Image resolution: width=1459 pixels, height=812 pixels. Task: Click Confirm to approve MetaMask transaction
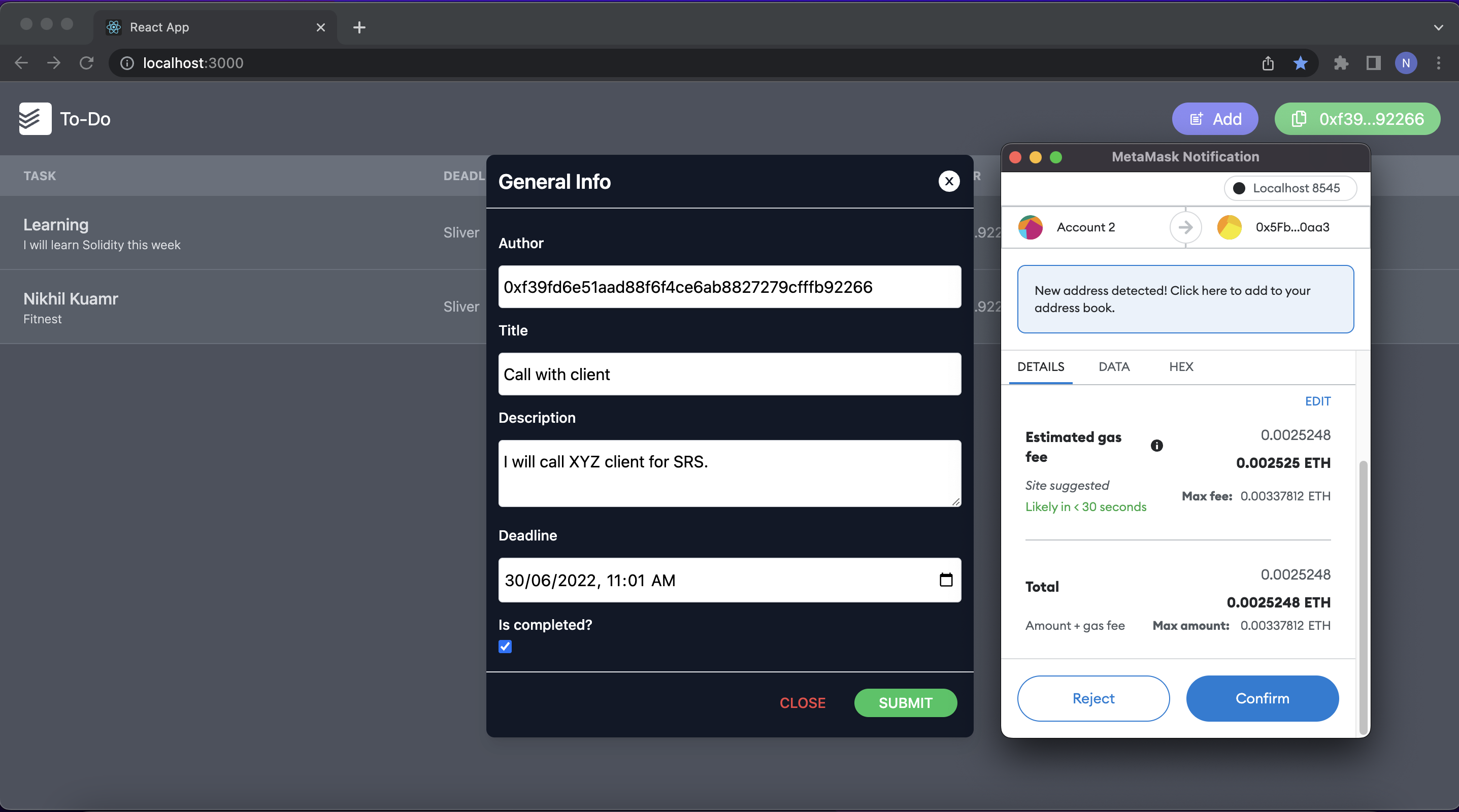tap(1262, 698)
